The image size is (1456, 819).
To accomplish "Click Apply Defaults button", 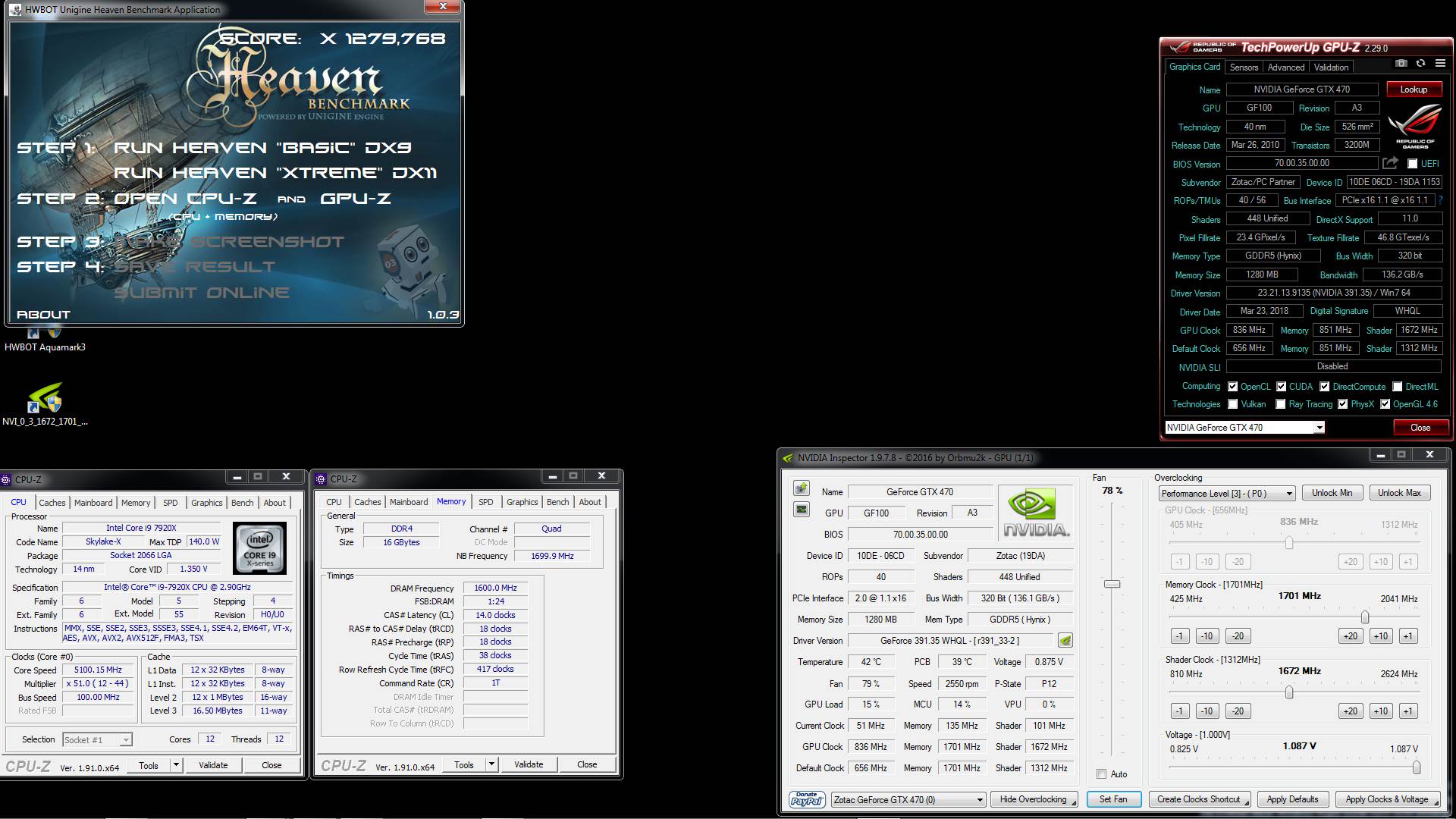I will tap(1292, 799).
